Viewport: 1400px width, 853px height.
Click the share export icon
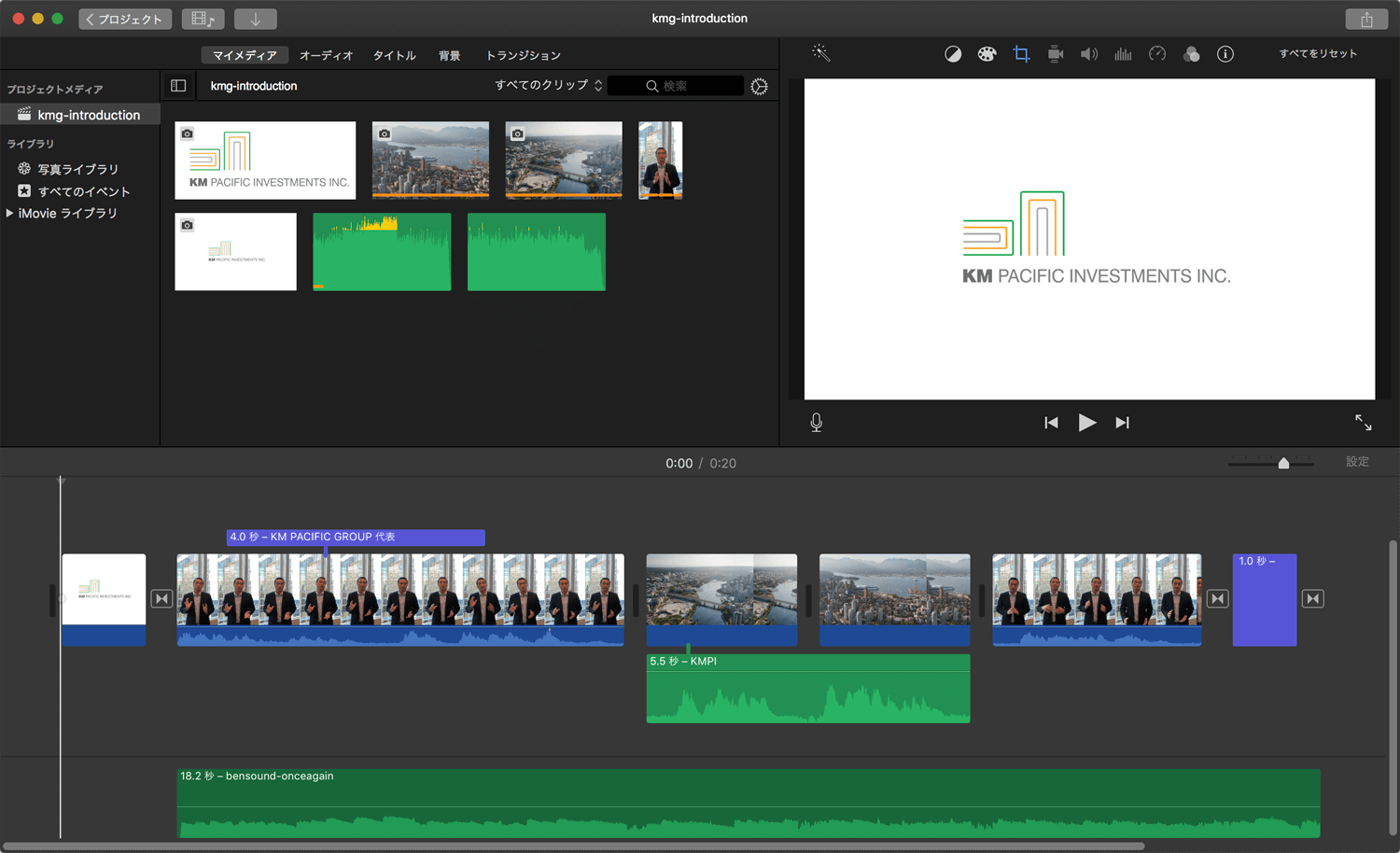click(1366, 19)
